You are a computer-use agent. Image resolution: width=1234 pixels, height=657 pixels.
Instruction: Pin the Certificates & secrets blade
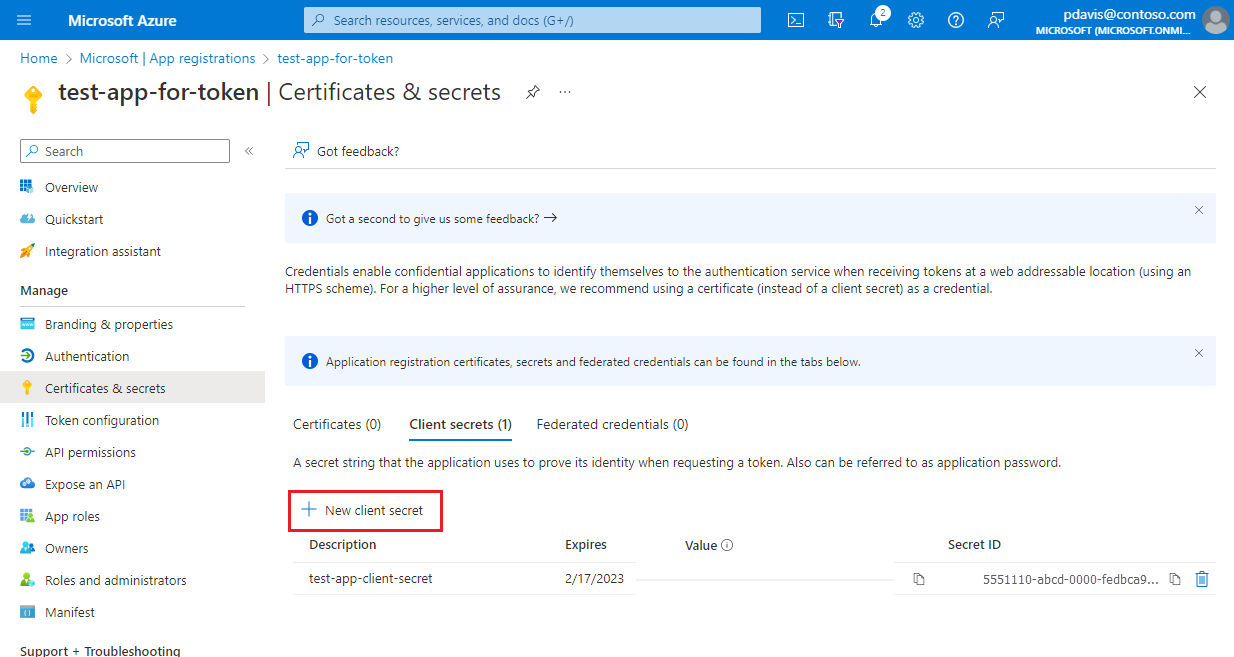coord(533,92)
